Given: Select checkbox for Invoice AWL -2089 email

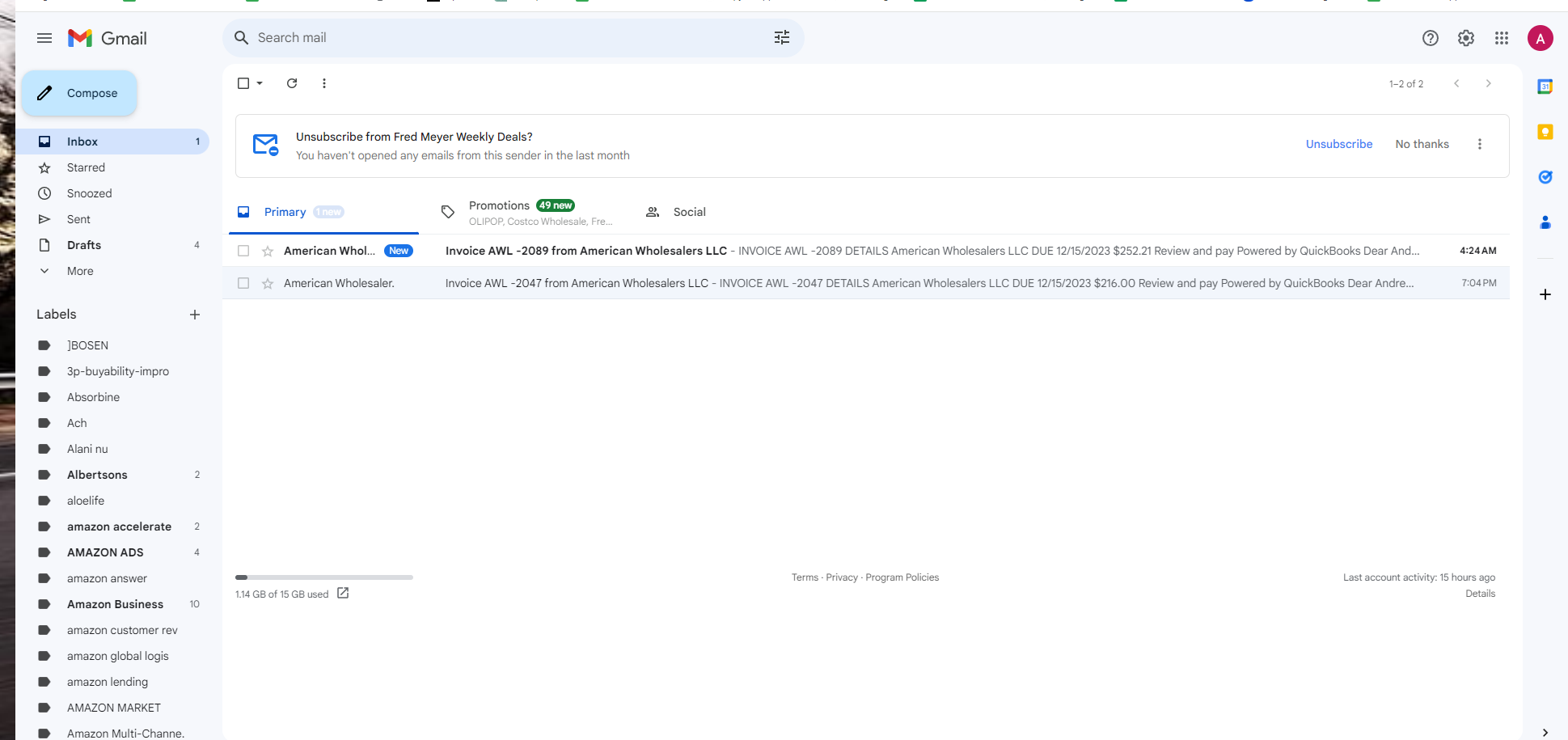Looking at the screenshot, I should 243,251.
